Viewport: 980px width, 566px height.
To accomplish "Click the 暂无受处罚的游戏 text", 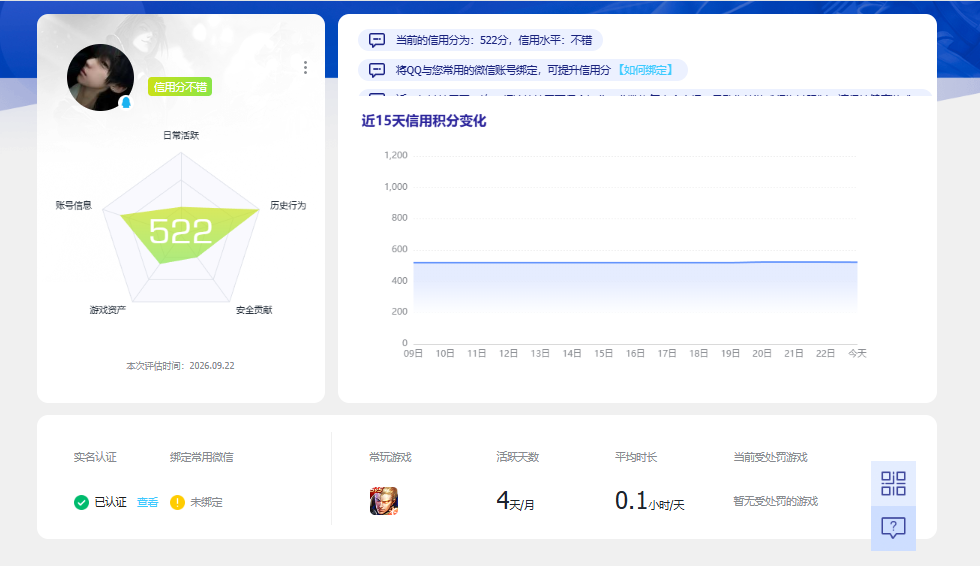I will coord(776,501).
